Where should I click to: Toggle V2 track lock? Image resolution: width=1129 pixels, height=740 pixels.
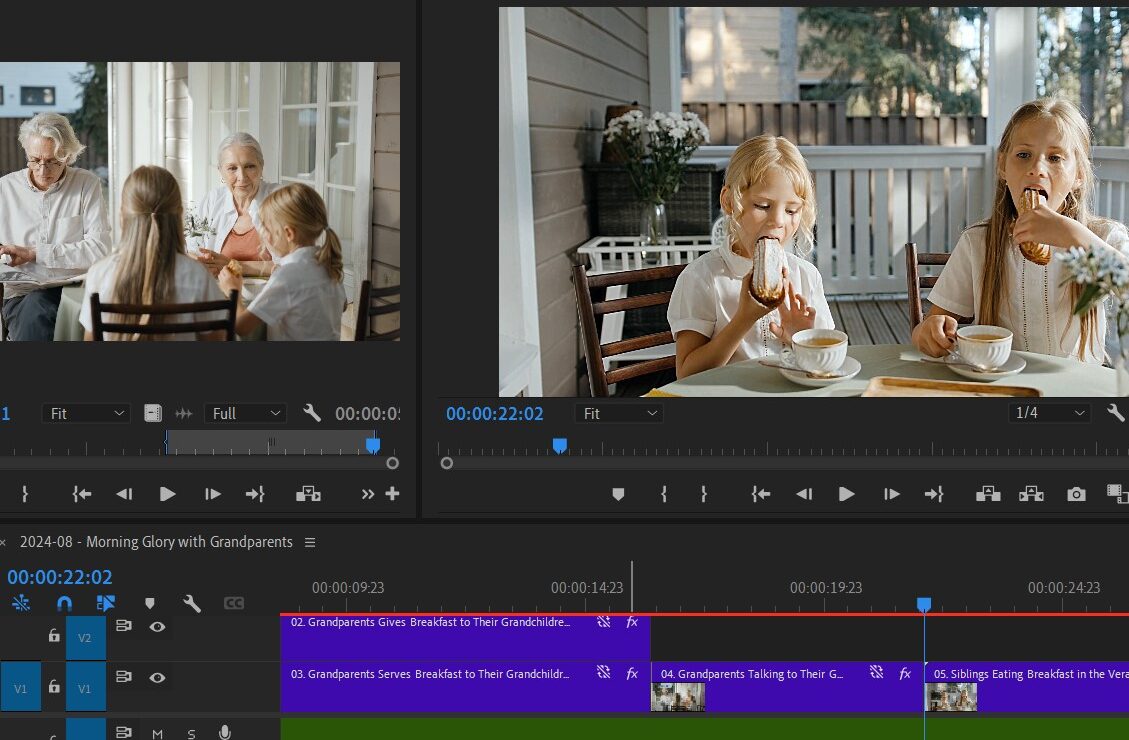(x=54, y=636)
